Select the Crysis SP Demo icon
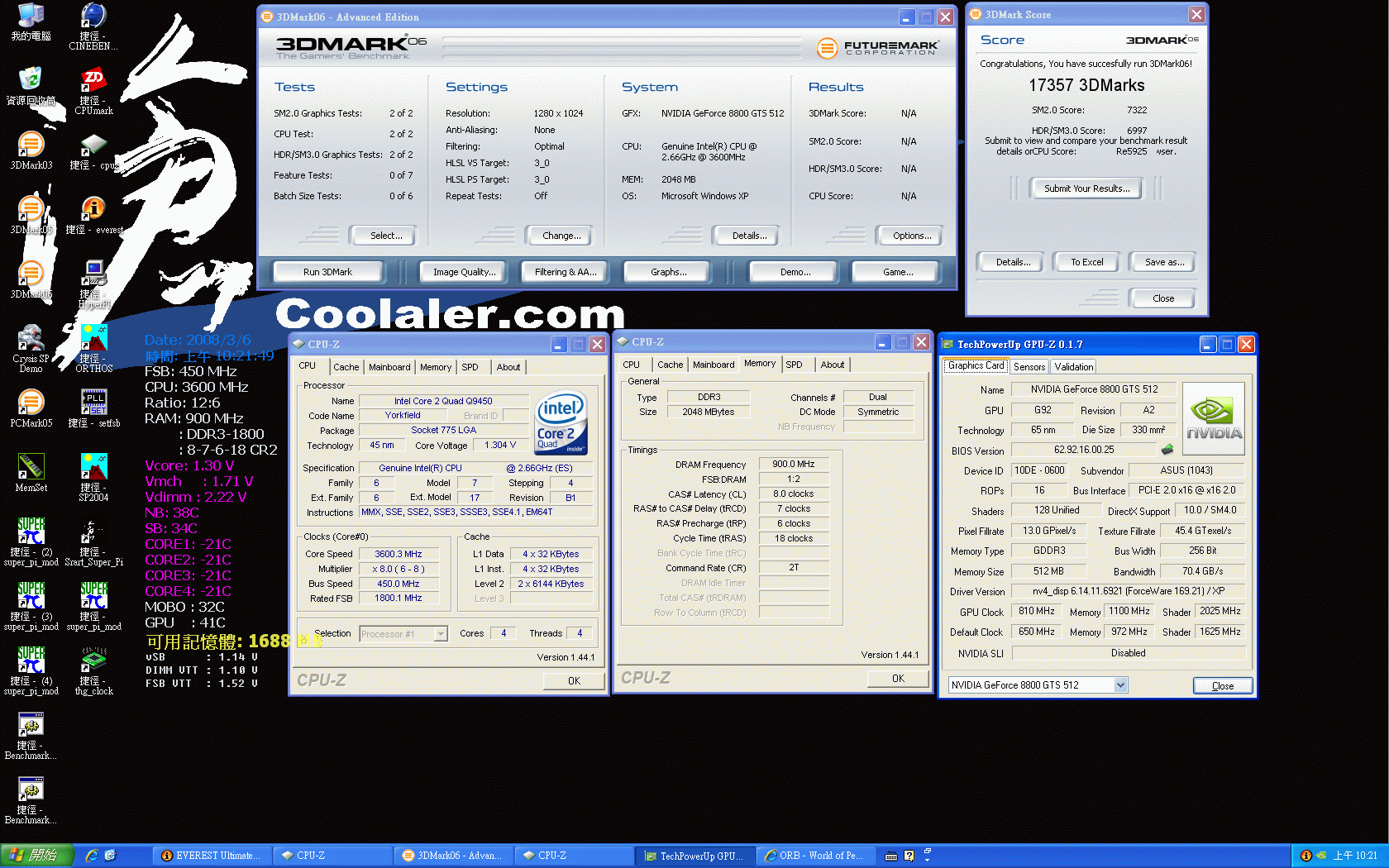 pos(31,349)
